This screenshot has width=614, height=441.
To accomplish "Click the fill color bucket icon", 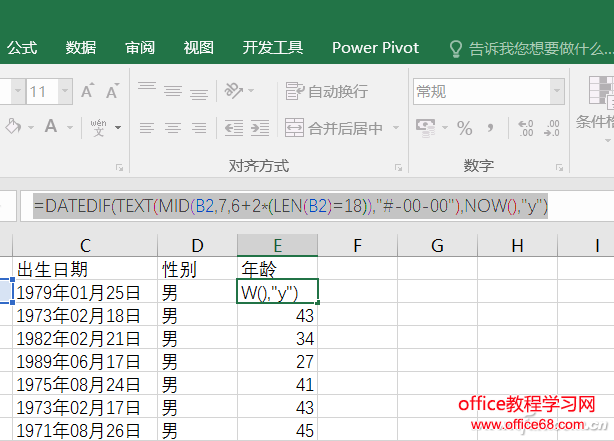I will [x=13, y=127].
